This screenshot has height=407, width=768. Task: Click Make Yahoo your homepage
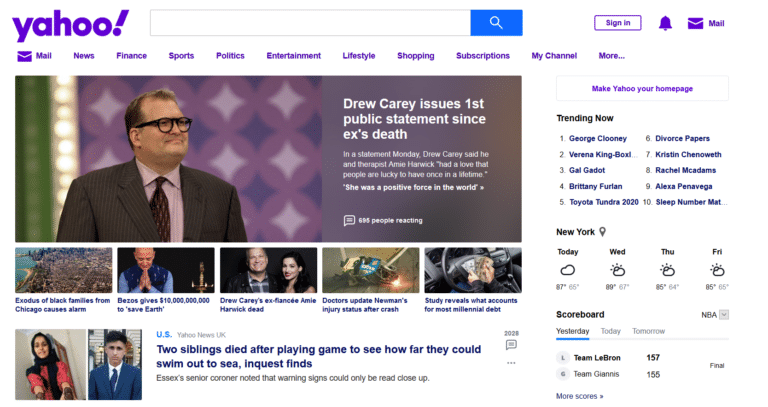[642, 88]
